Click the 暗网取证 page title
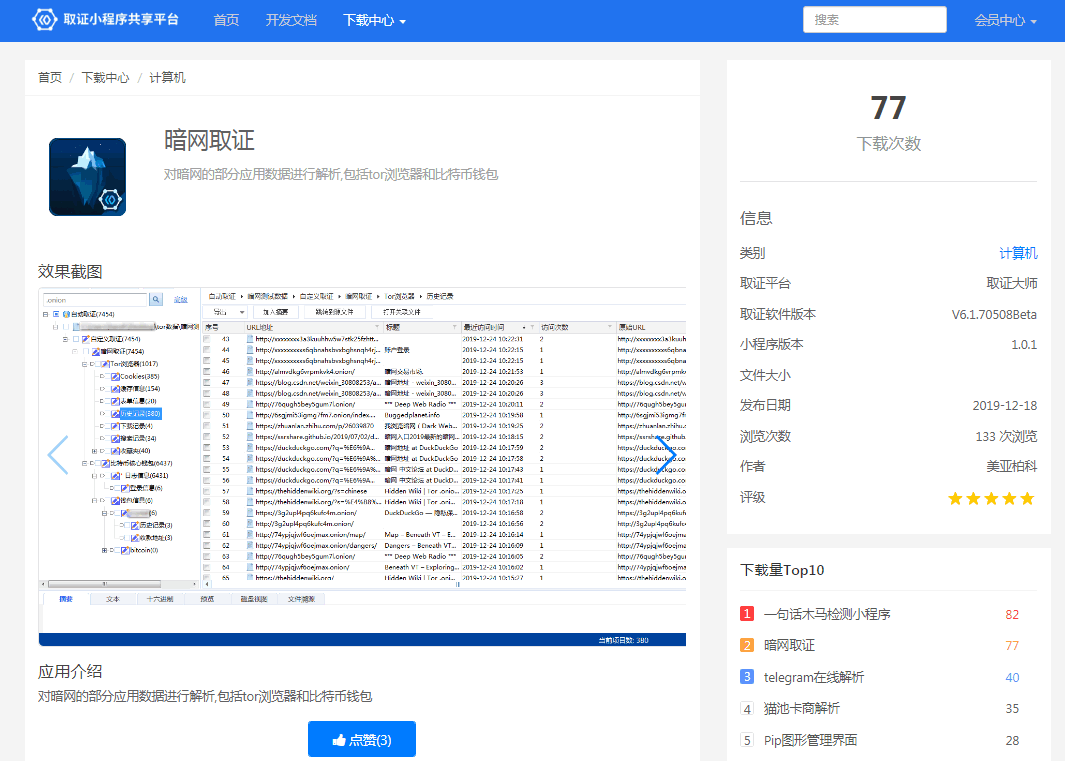This screenshot has width=1065, height=761. point(209,141)
